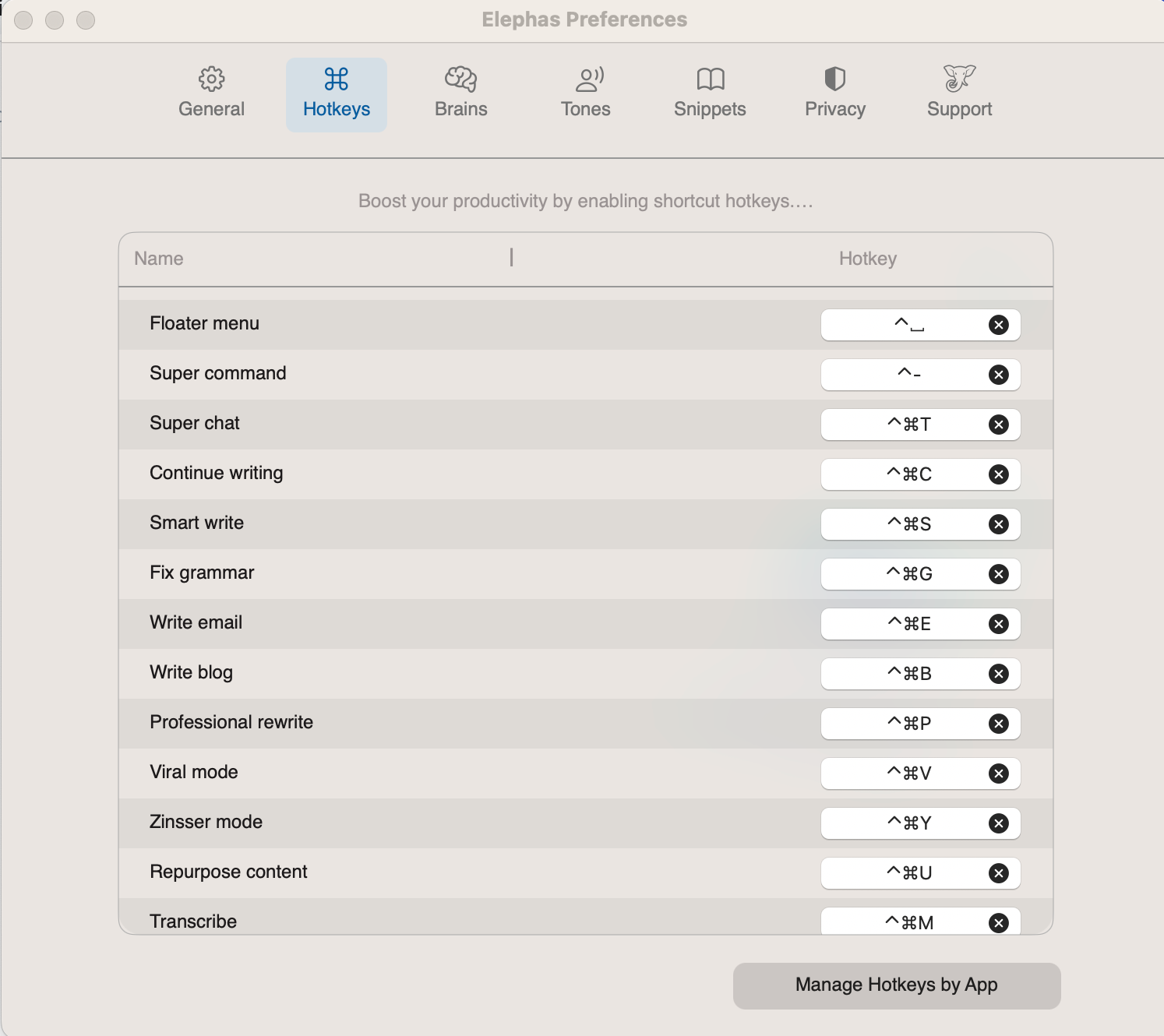Go to the Snippets book icon tab
Viewport: 1164px width, 1036px height.
click(x=710, y=94)
